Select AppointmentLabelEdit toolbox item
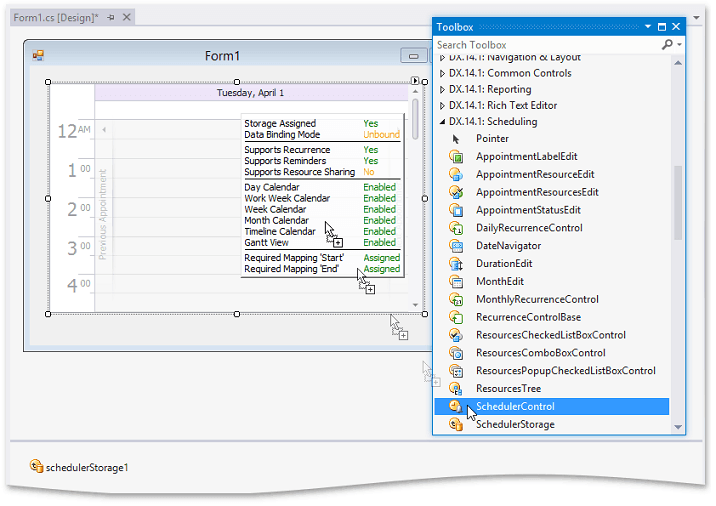 click(x=526, y=157)
